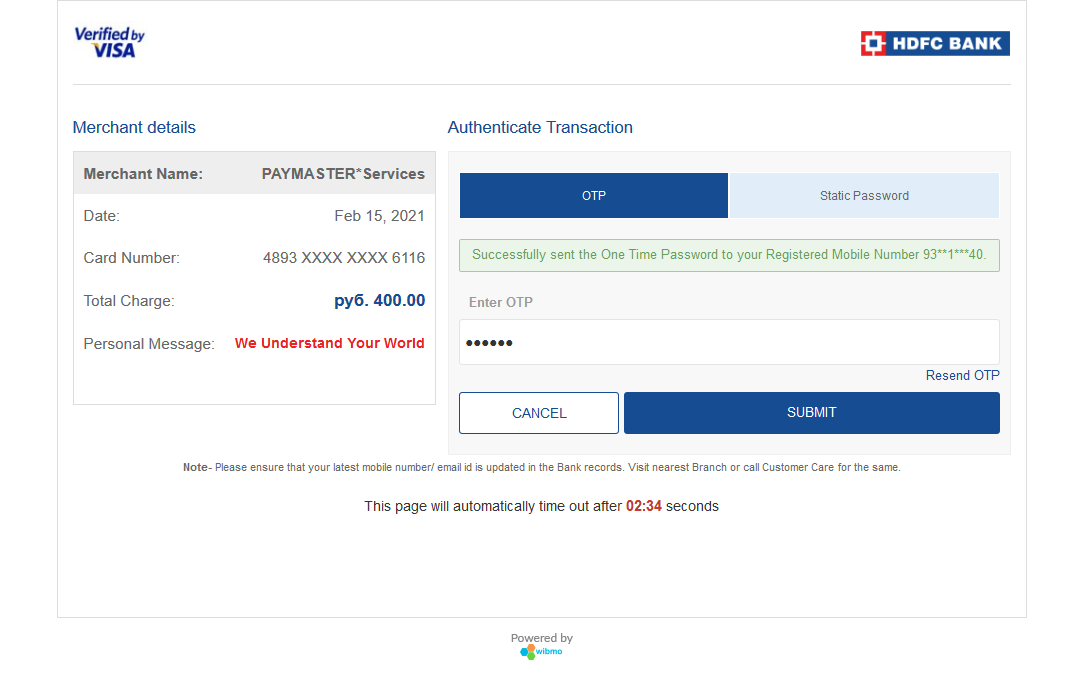Switch to the OTP tab
Screen dimensions: 1083x676
pyautogui.click(x=593, y=195)
